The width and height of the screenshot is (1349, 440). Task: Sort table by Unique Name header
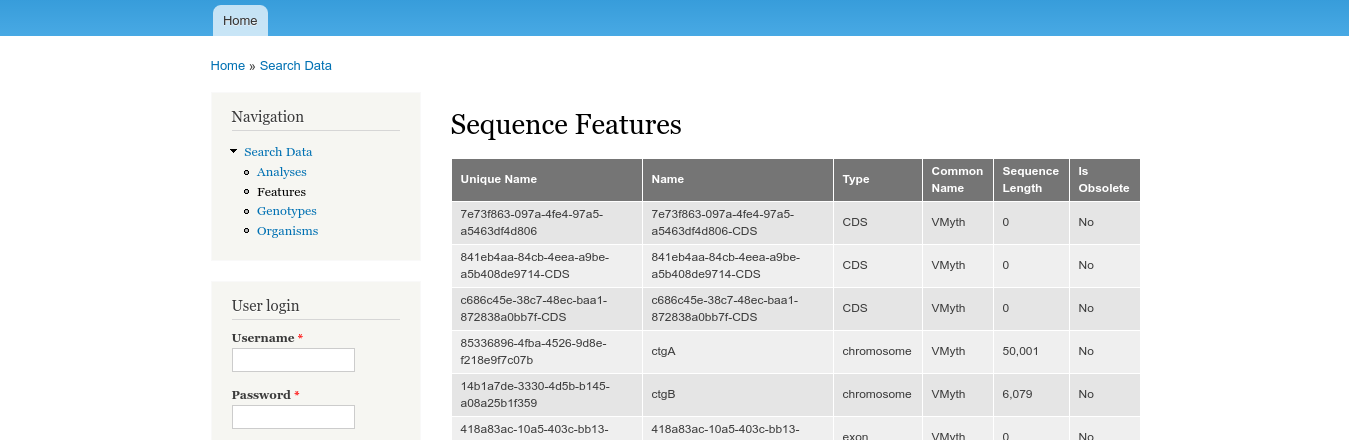click(x=499, y=180)
